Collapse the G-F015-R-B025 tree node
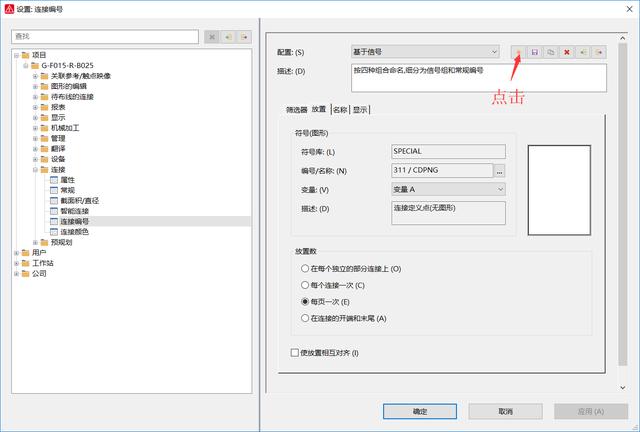The image size is (640, 432). [26, 65]
